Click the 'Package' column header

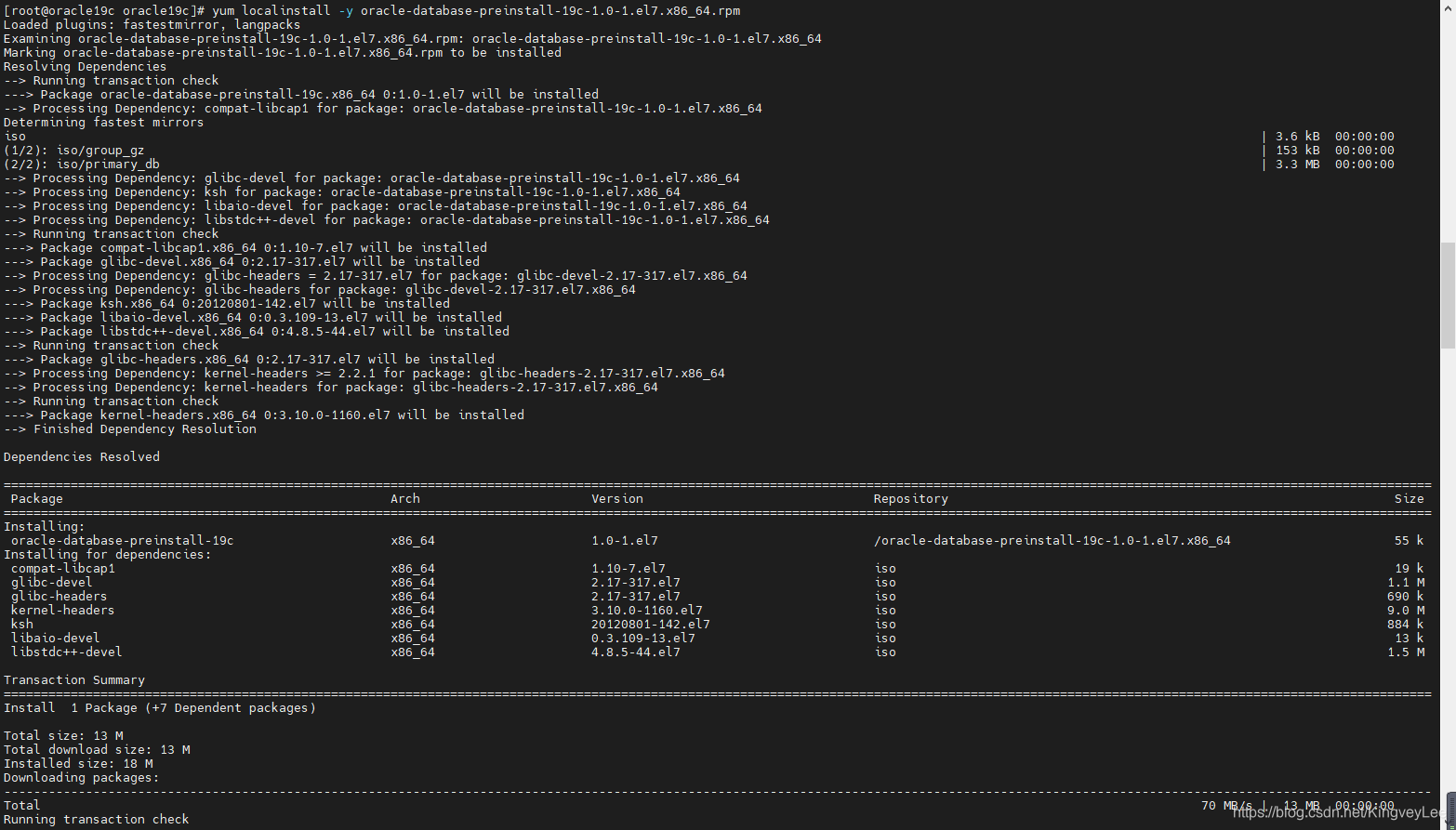pyautogui.click(x=36, y=498)
